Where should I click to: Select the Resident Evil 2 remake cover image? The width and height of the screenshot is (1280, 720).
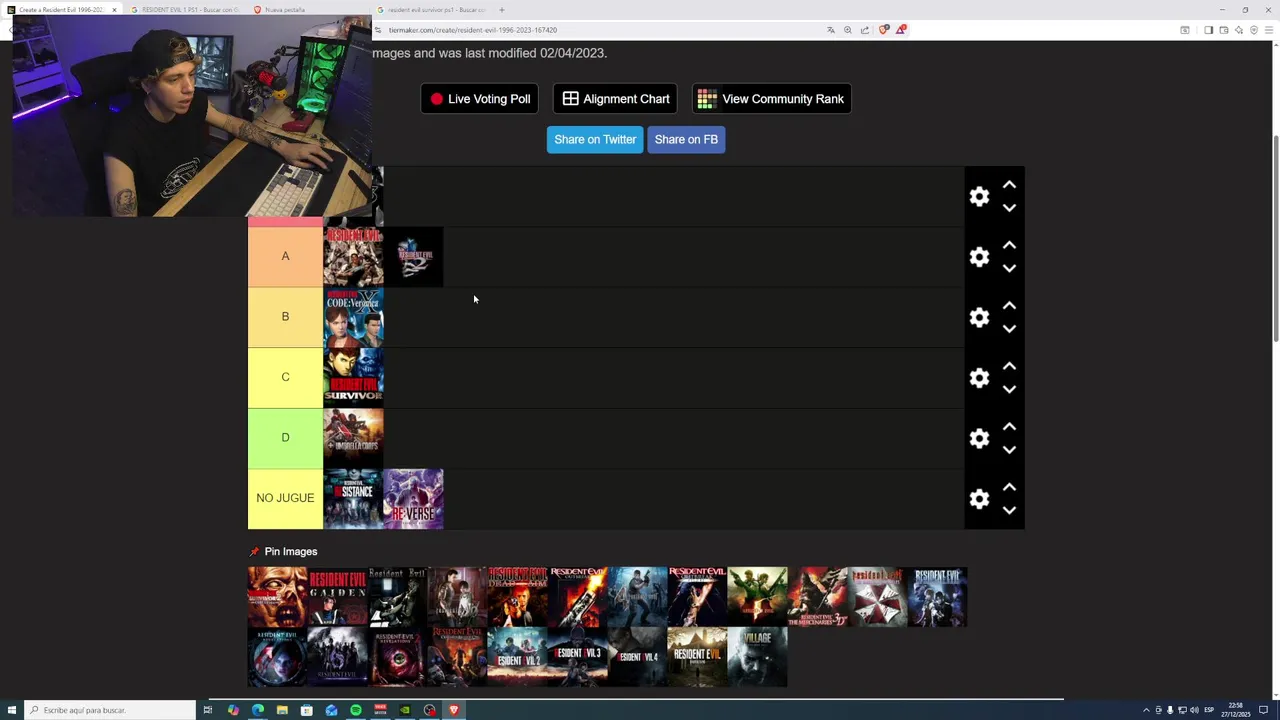[518, 657]
